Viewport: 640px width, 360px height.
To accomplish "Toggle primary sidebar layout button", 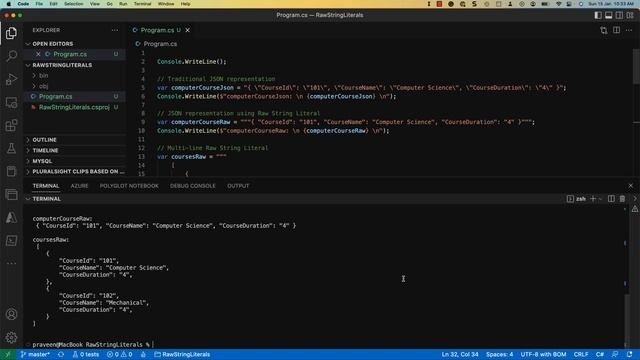I will tap(598, 15).
